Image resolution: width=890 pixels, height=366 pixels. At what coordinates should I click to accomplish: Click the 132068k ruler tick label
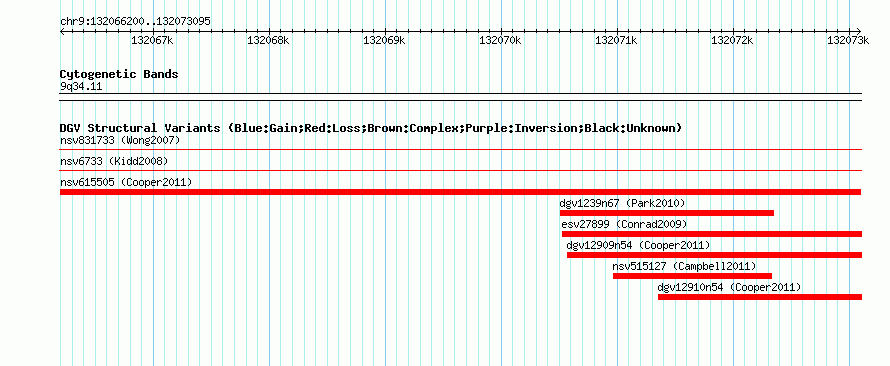[268, 40]
